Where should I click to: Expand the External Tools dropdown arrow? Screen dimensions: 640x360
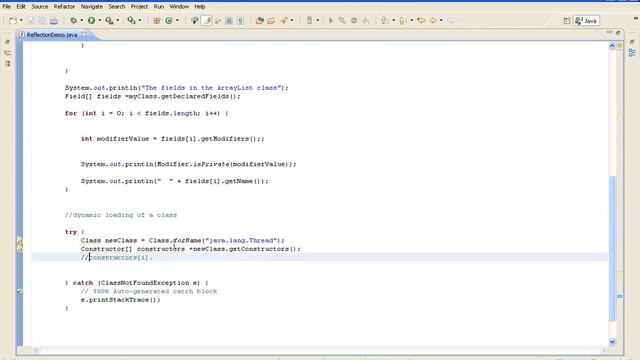[118, 20]
